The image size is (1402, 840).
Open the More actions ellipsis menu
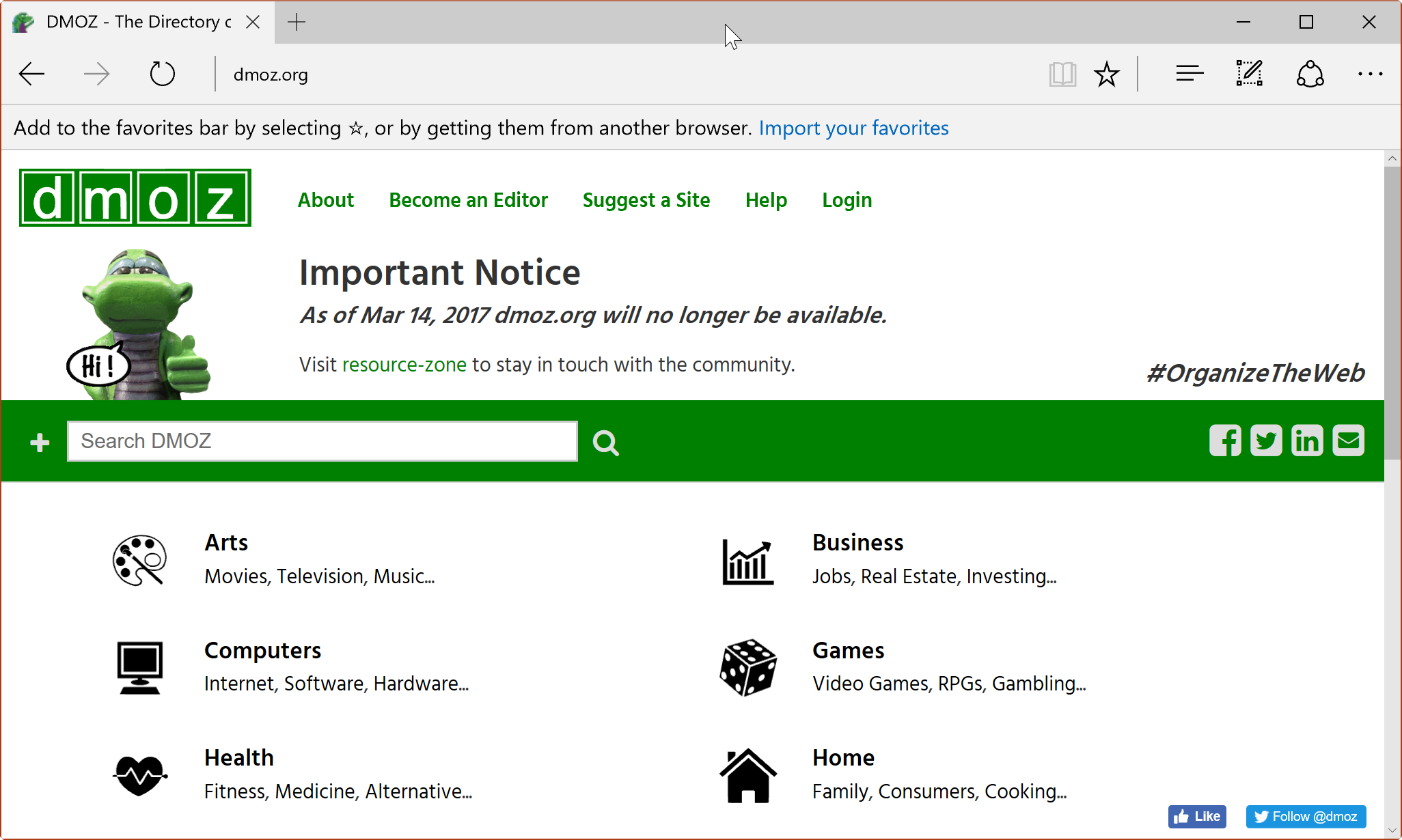pyautogui.click(x=1370, y=74)
